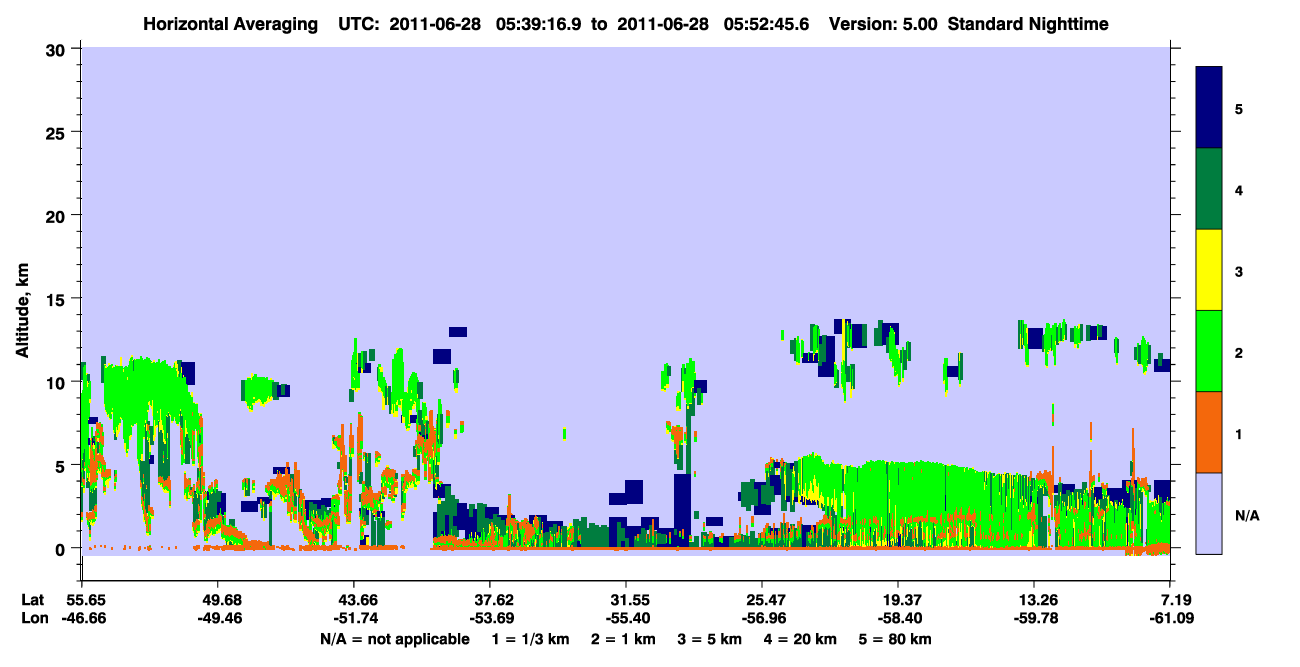Image resolution: width=1300 pixels, height=667 pixels.
Task: Click the altitude tick label 10
Action: tap(58, 382)
